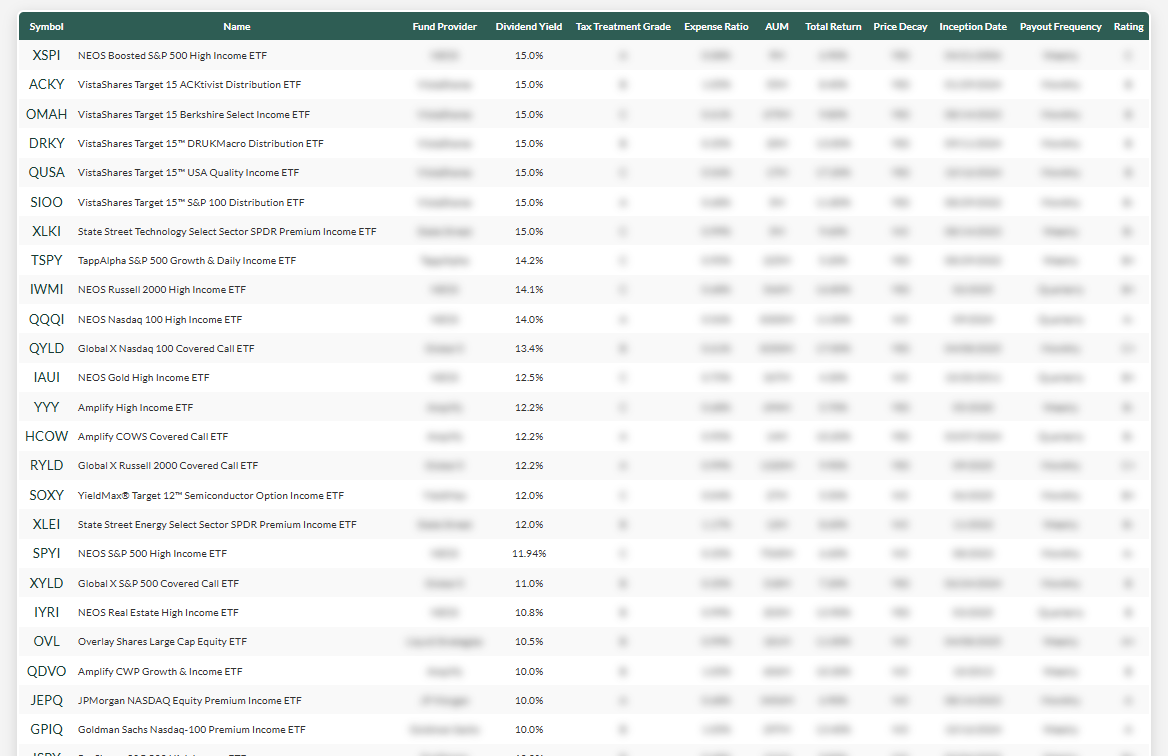Click TappAlpha S&P 500 Growth & Daily Income ETF
The height and width of the screenshot is (756, 1168).
click(187, 261)
